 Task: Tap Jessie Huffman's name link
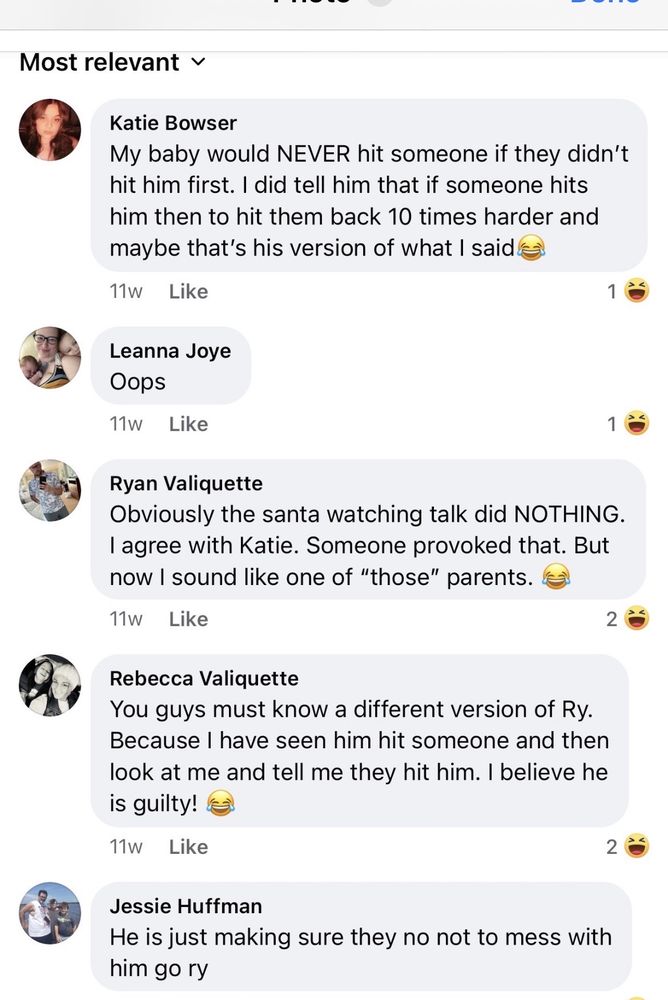point(186,906)
